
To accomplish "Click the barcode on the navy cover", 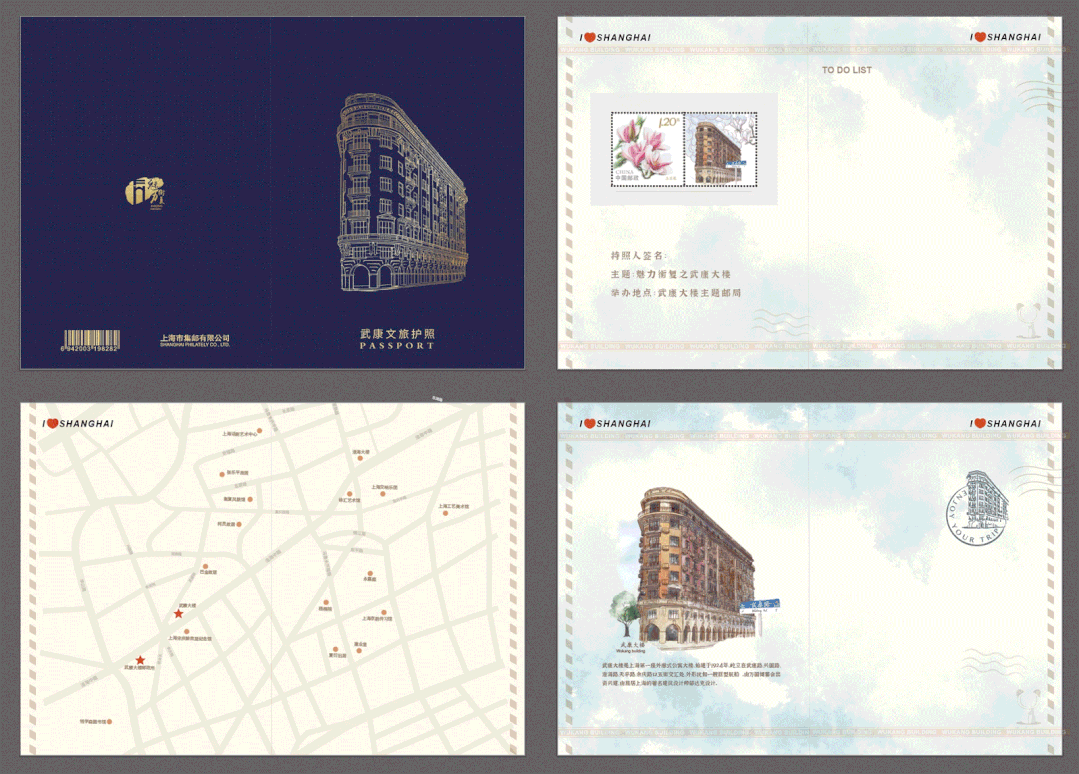I will 93,337.
